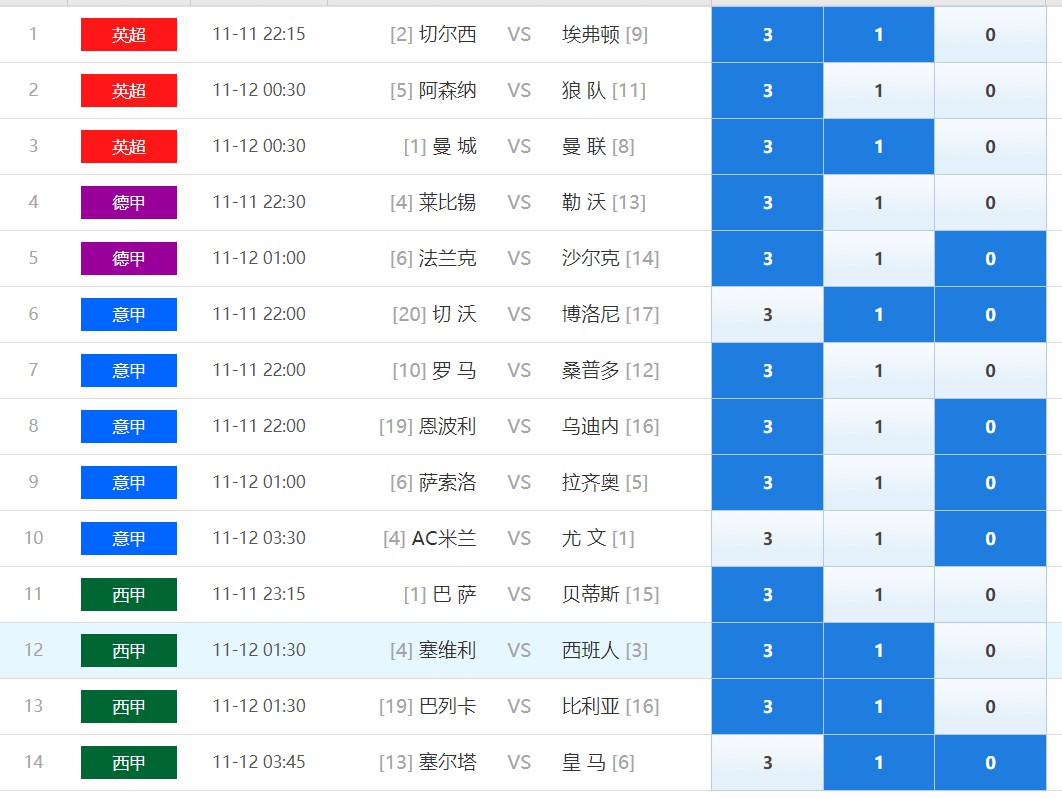Toggle home win 3 for 切尔西 vs 埃弗顿
The width and height of the screenshot is (1062, 799).
click(x=767, y=35)
